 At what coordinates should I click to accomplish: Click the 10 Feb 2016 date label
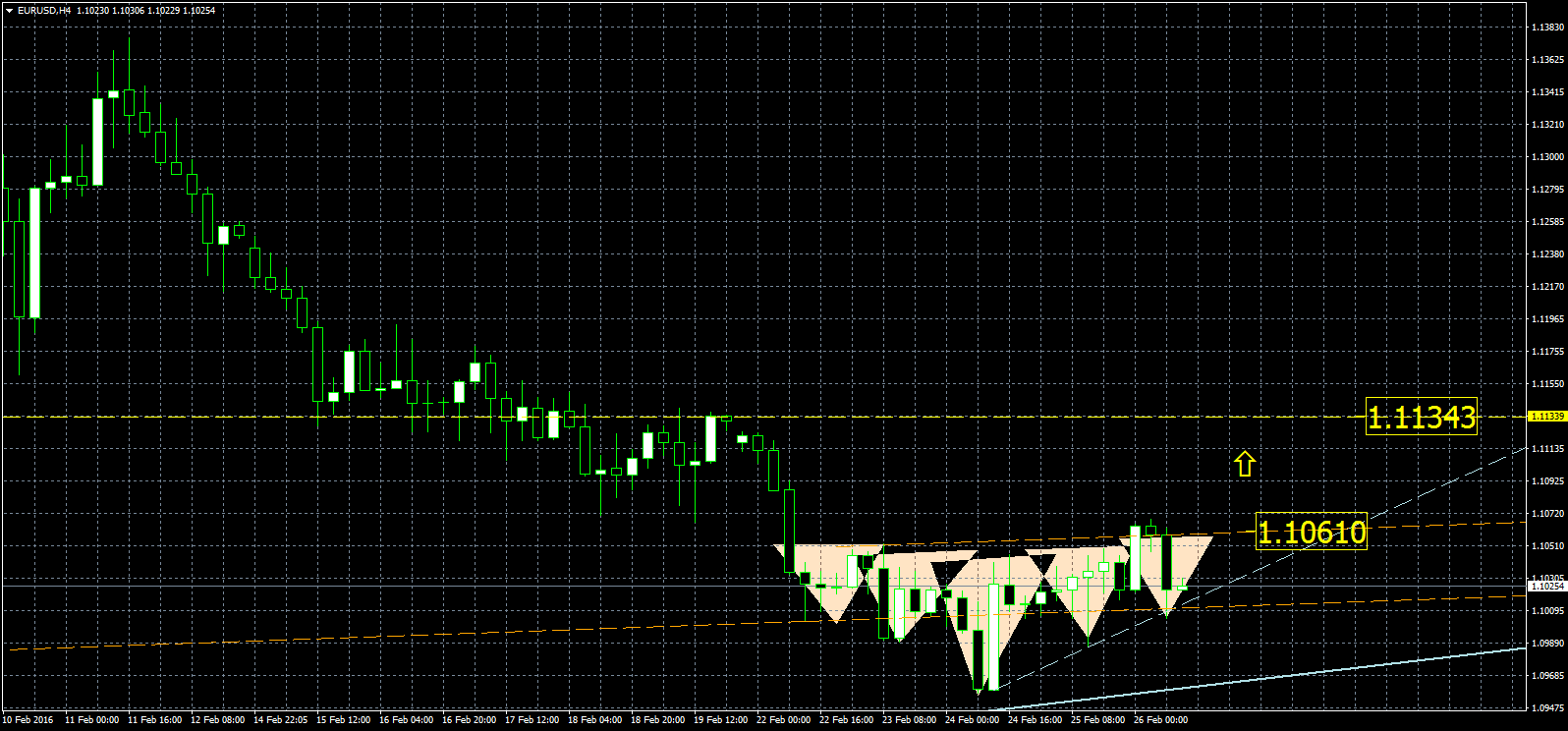(28, 720)
